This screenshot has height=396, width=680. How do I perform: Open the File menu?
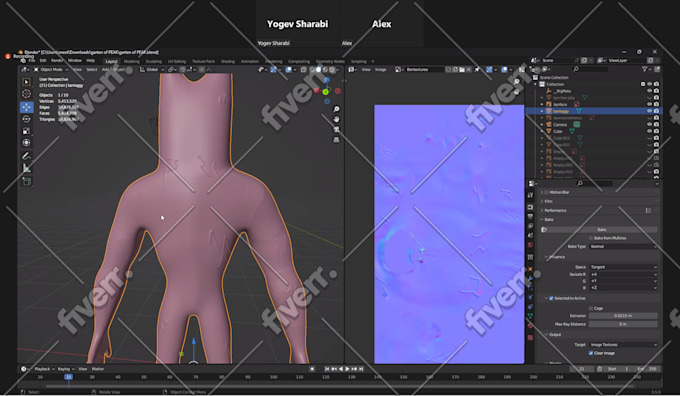point(31,61)
